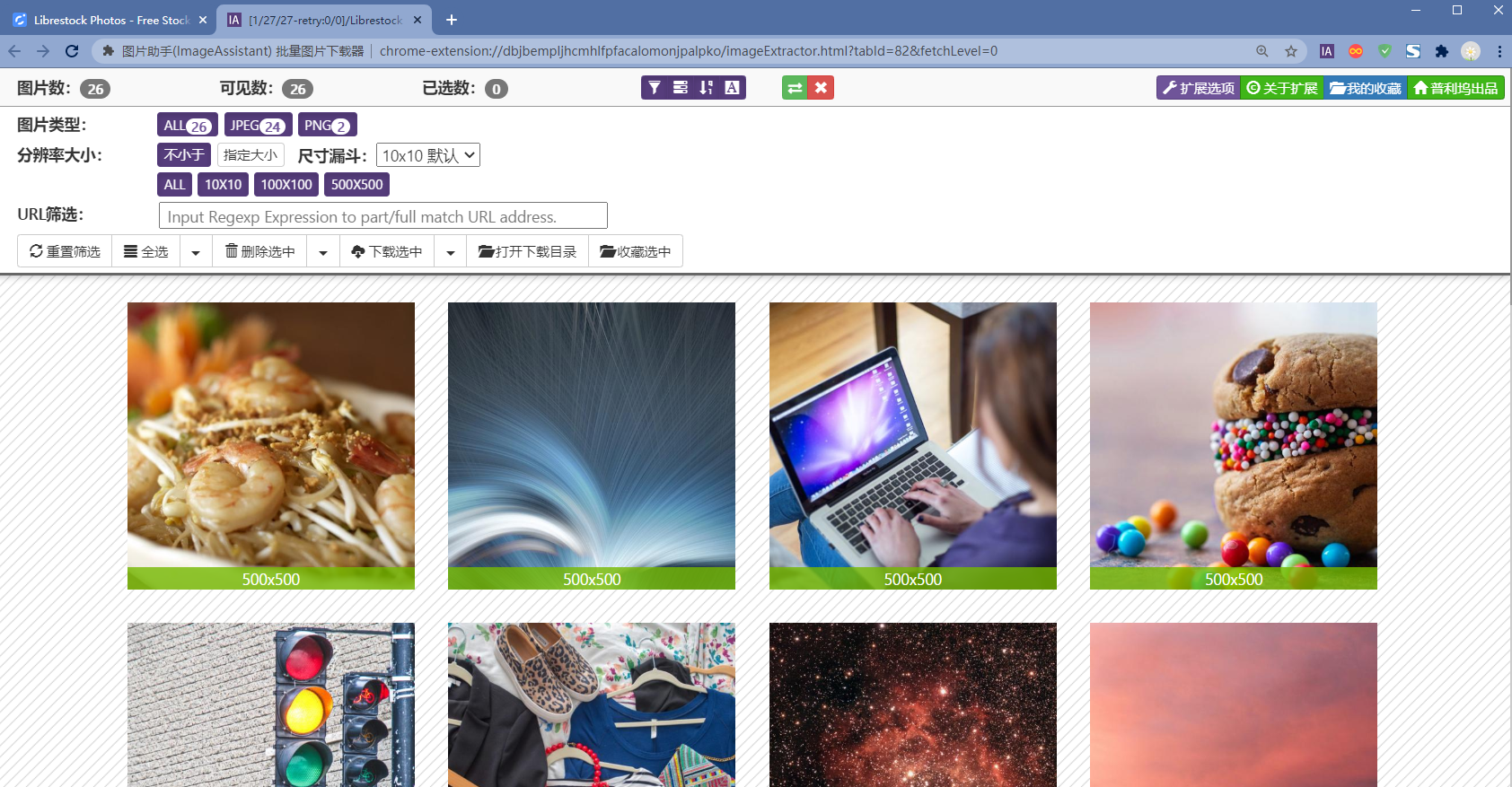Select ALL 26 image type filter
The image size is (1512, 787).
pos(187,125)
